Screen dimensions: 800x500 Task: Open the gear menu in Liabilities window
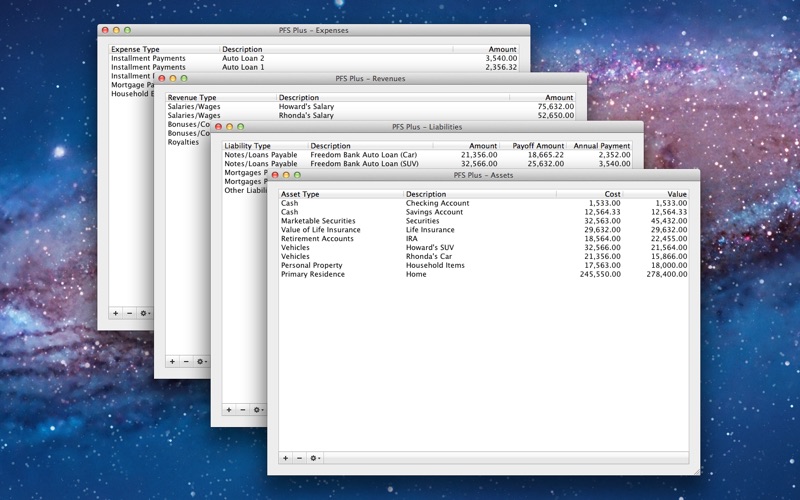tap(258, 409)
